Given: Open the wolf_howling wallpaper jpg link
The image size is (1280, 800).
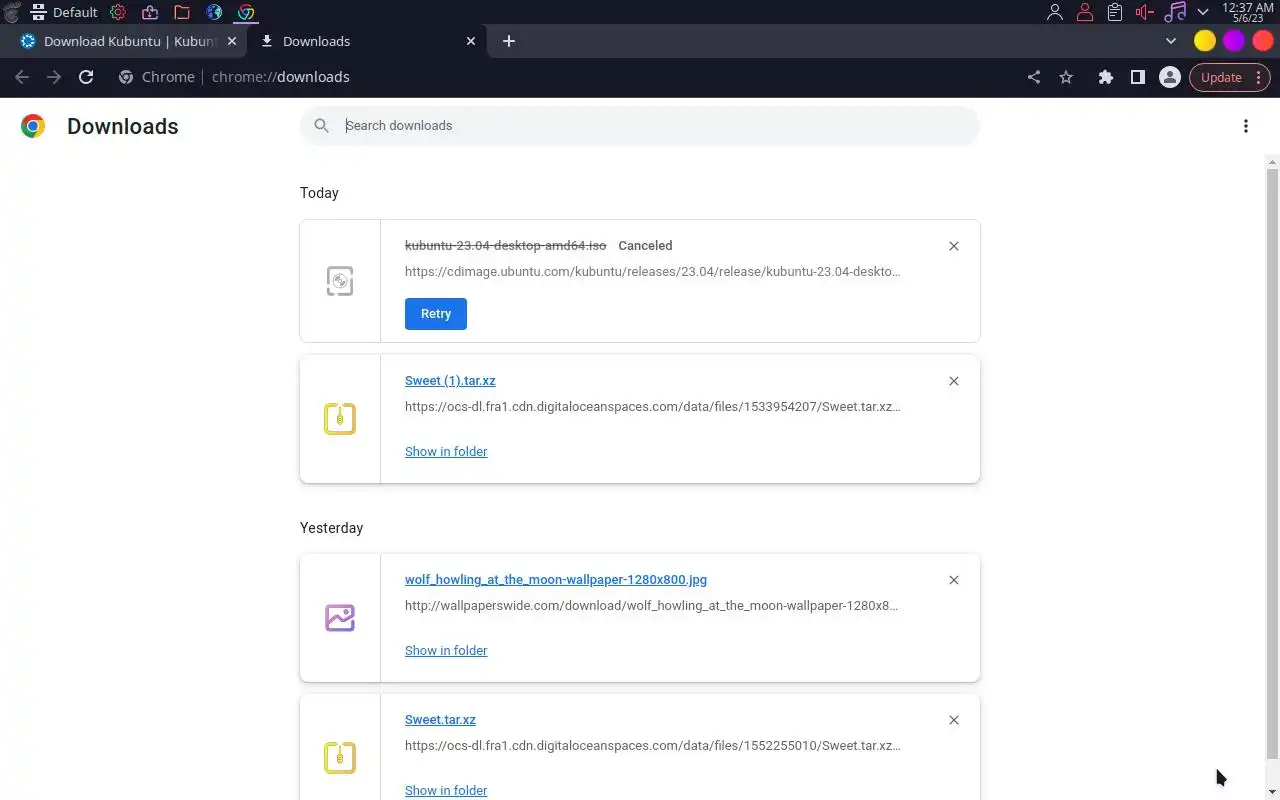Looking at the screenshot, I should pyautogui.click(x=555, y=580).
